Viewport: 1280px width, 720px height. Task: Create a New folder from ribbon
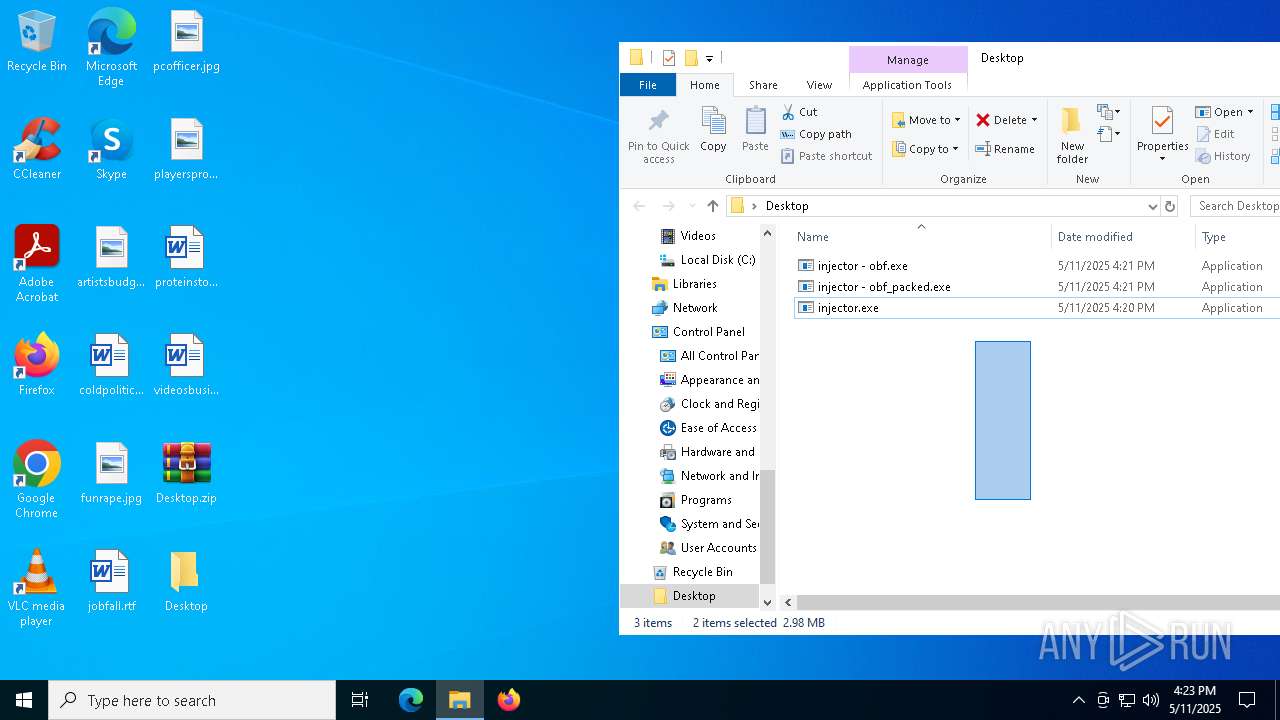tap(1072, 135)
